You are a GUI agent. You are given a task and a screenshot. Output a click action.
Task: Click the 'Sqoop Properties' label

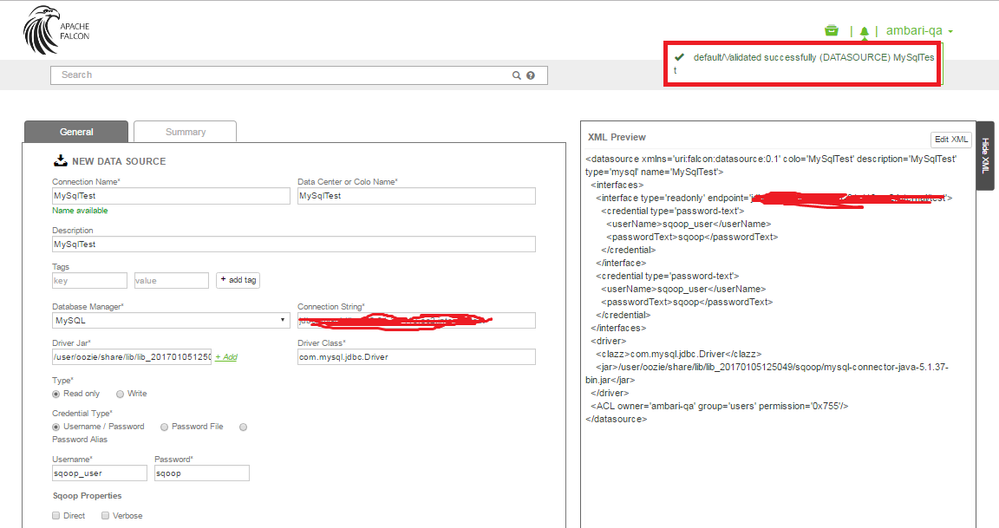(x=87, y=496)
